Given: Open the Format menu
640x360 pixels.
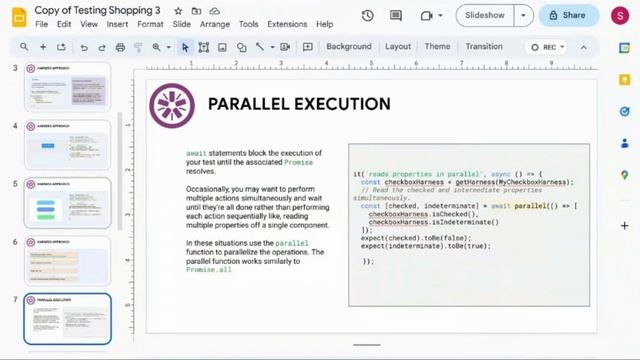Looking at the screenshot, I should (x=150, y=24).
